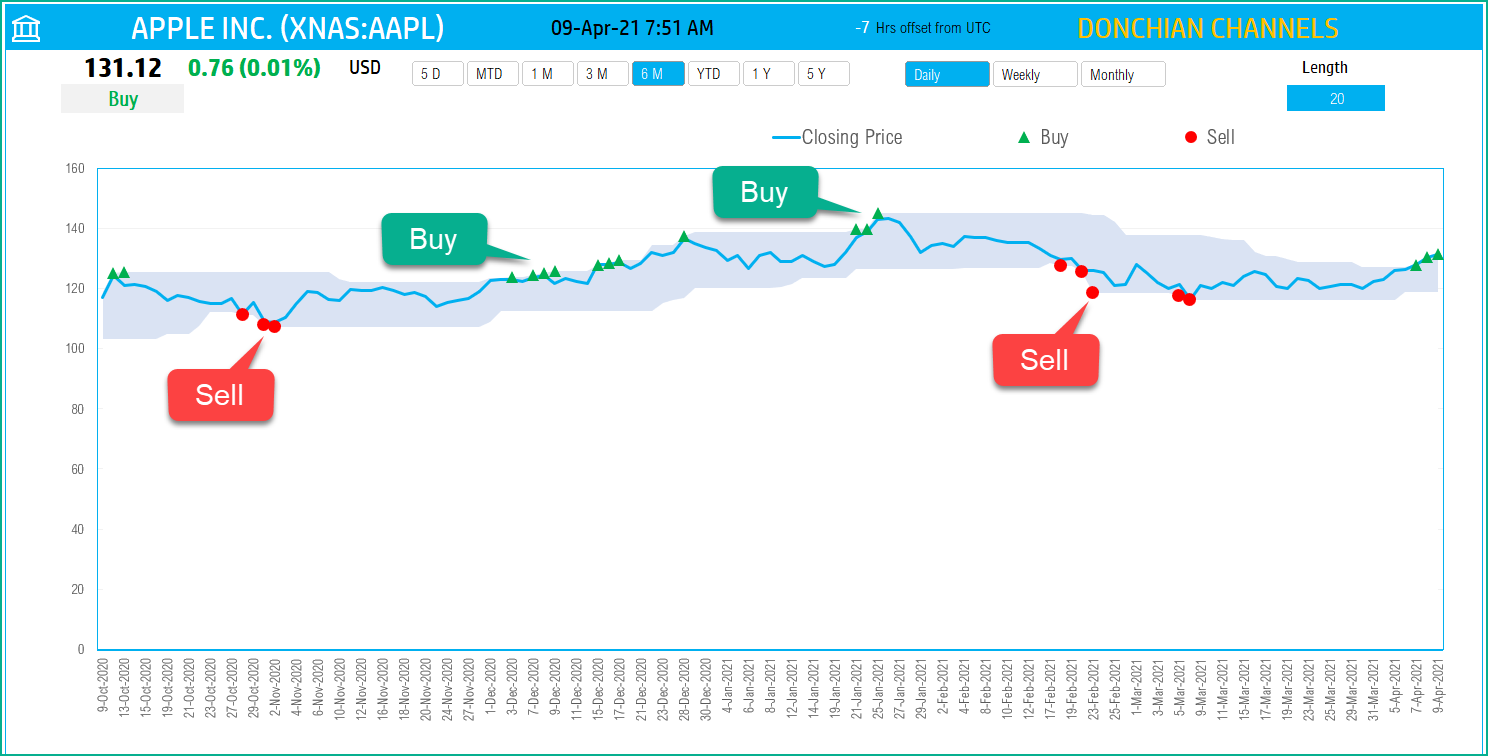
Task: Switch to YTD time range
Action: [x=714, y=74]
